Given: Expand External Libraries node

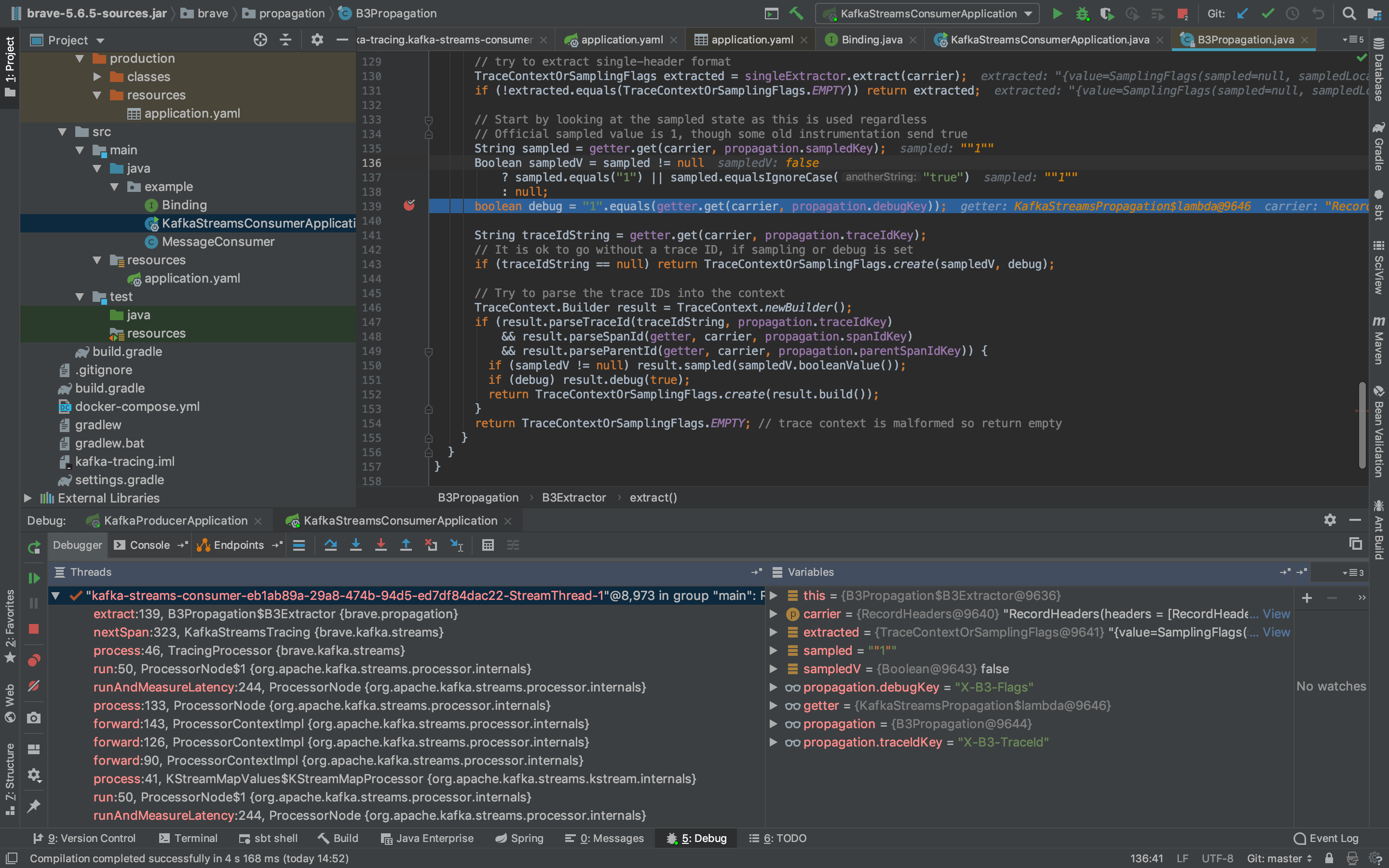Looking at the screenshot, I should point(27,498).
